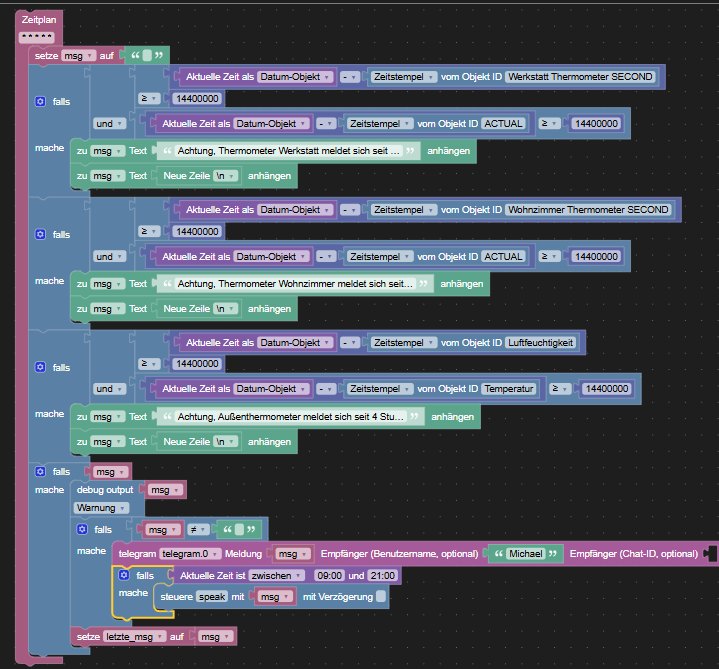Click the Zeitplan cron stars field
Image resolution: width=719 pixels, height=669 pixels.
(37, 37)
